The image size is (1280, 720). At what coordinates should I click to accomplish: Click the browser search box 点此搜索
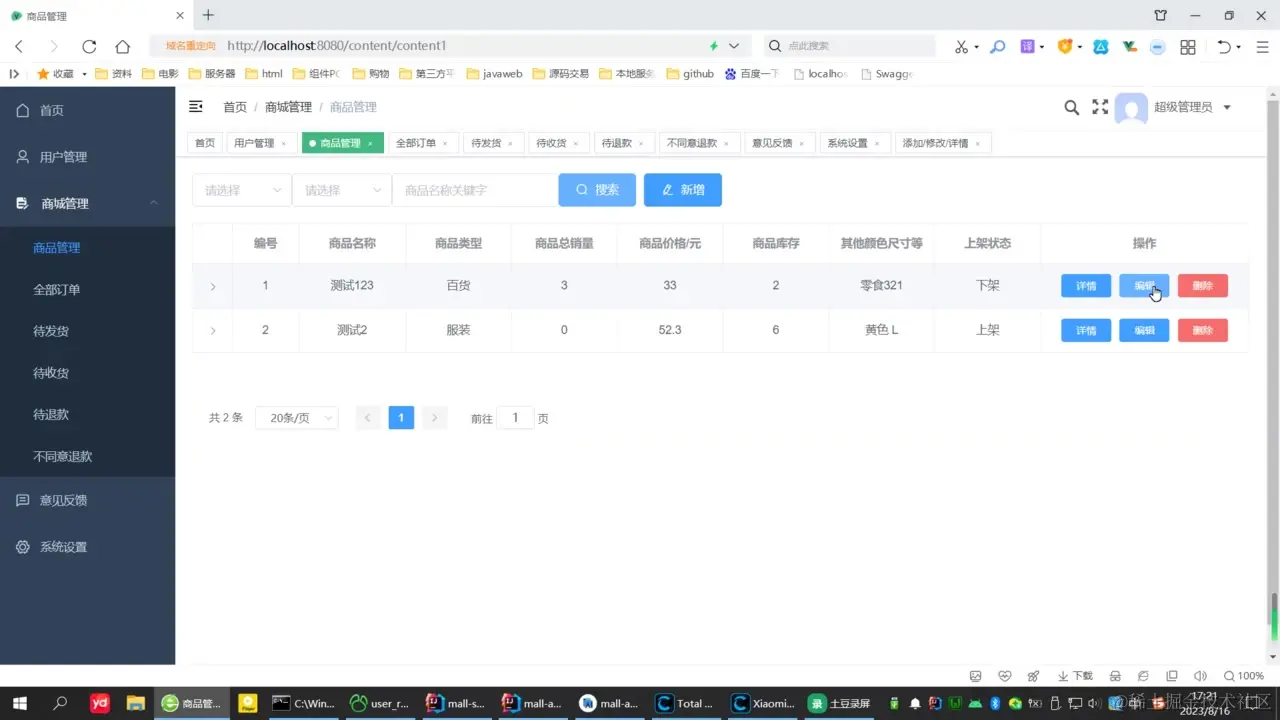point(850,46)
